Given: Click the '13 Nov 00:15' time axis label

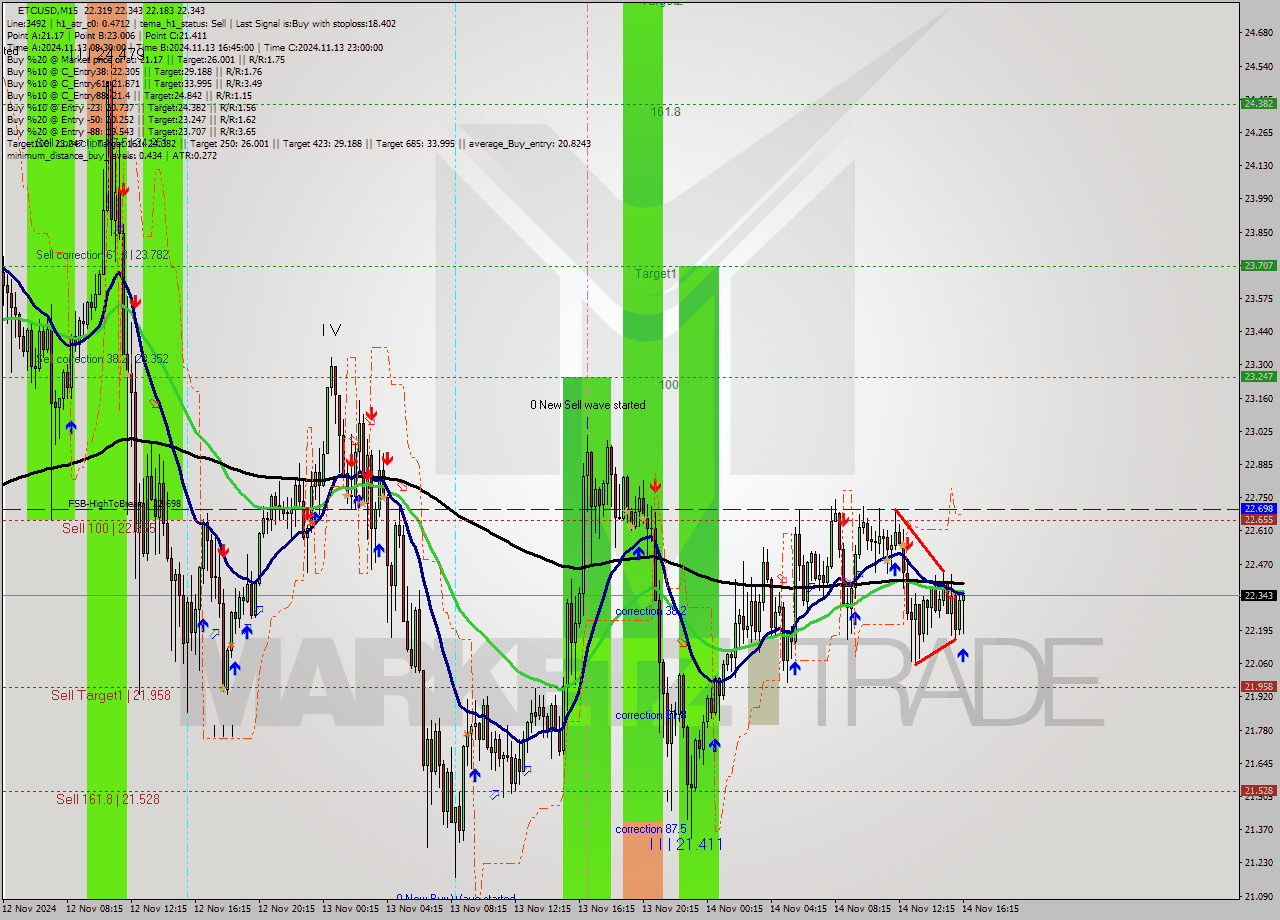Looking at the screenshot, I should click(350, 909).
